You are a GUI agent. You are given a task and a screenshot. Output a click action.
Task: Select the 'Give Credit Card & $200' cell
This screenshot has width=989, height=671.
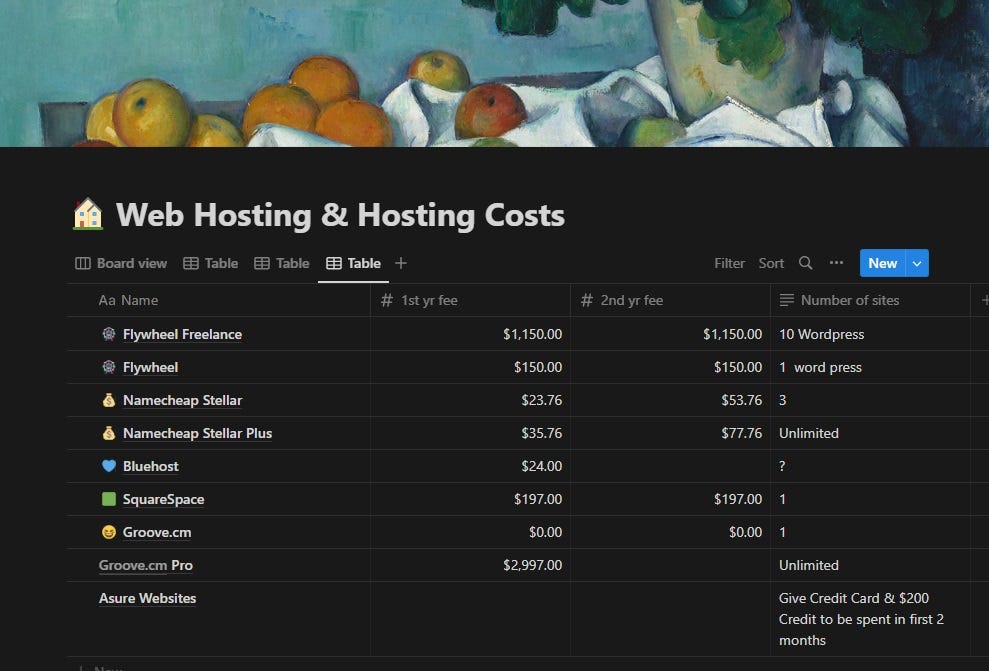(870, 619)
